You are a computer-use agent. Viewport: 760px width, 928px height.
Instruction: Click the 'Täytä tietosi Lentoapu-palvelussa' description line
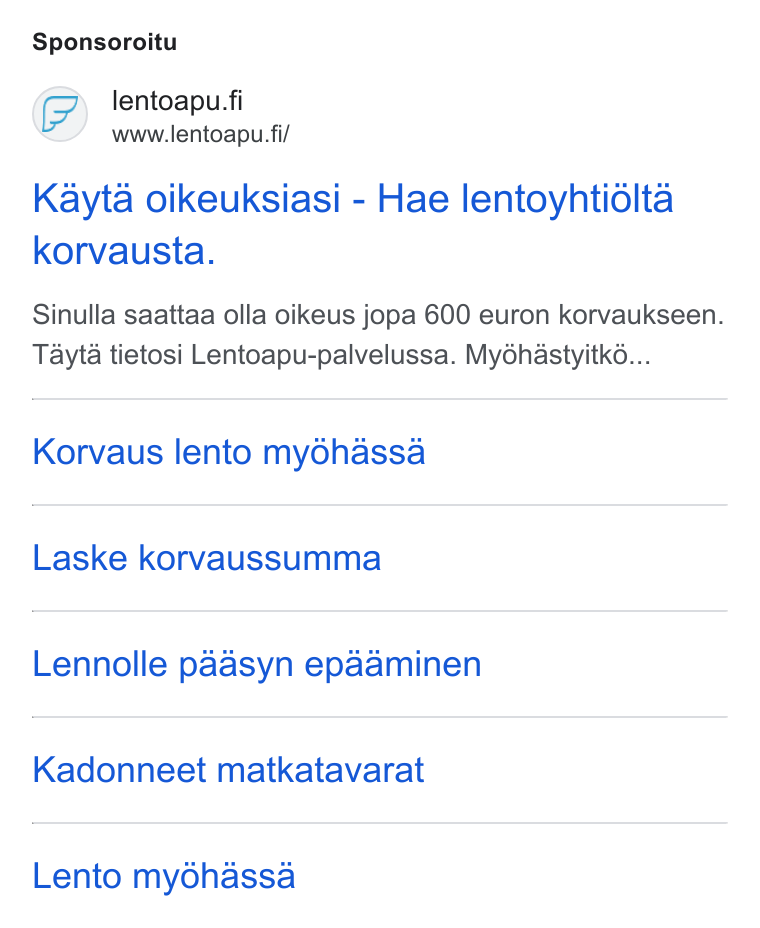244,355
